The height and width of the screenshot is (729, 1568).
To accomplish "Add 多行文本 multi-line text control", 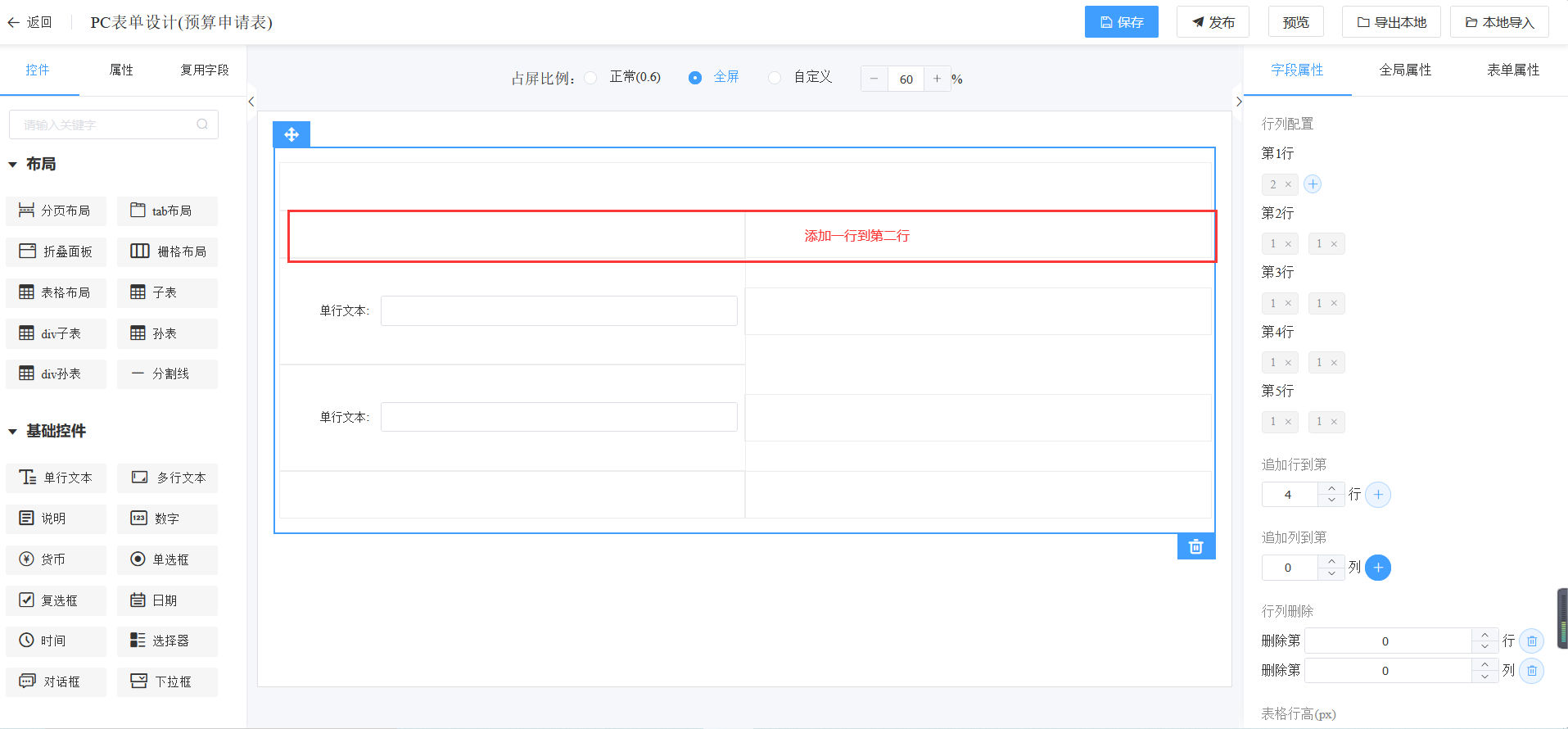I will click(167, 478).
